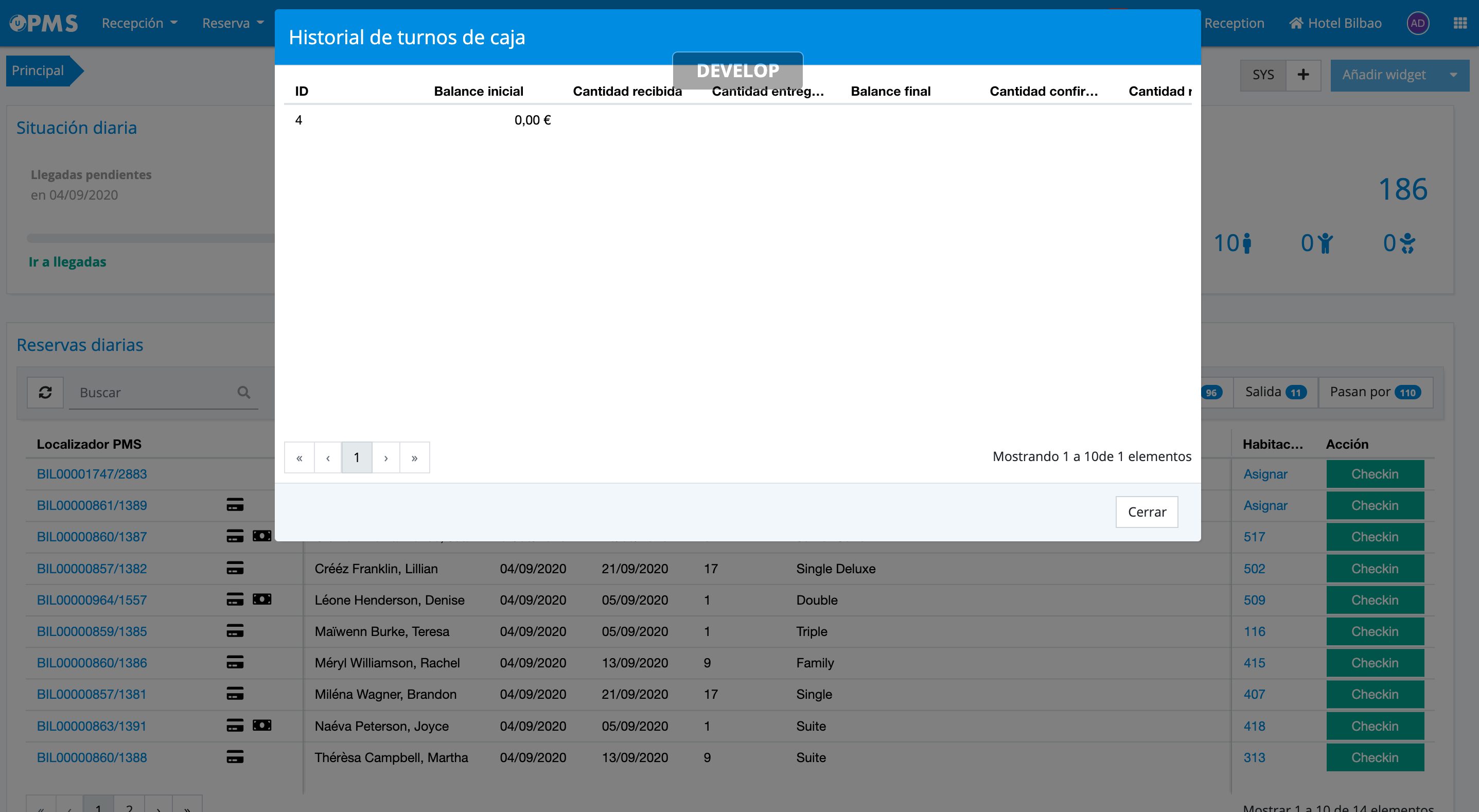Viewport: 1479px width, 812px height.
Task: Sort by Balance inicial column header
Action: 478,91
